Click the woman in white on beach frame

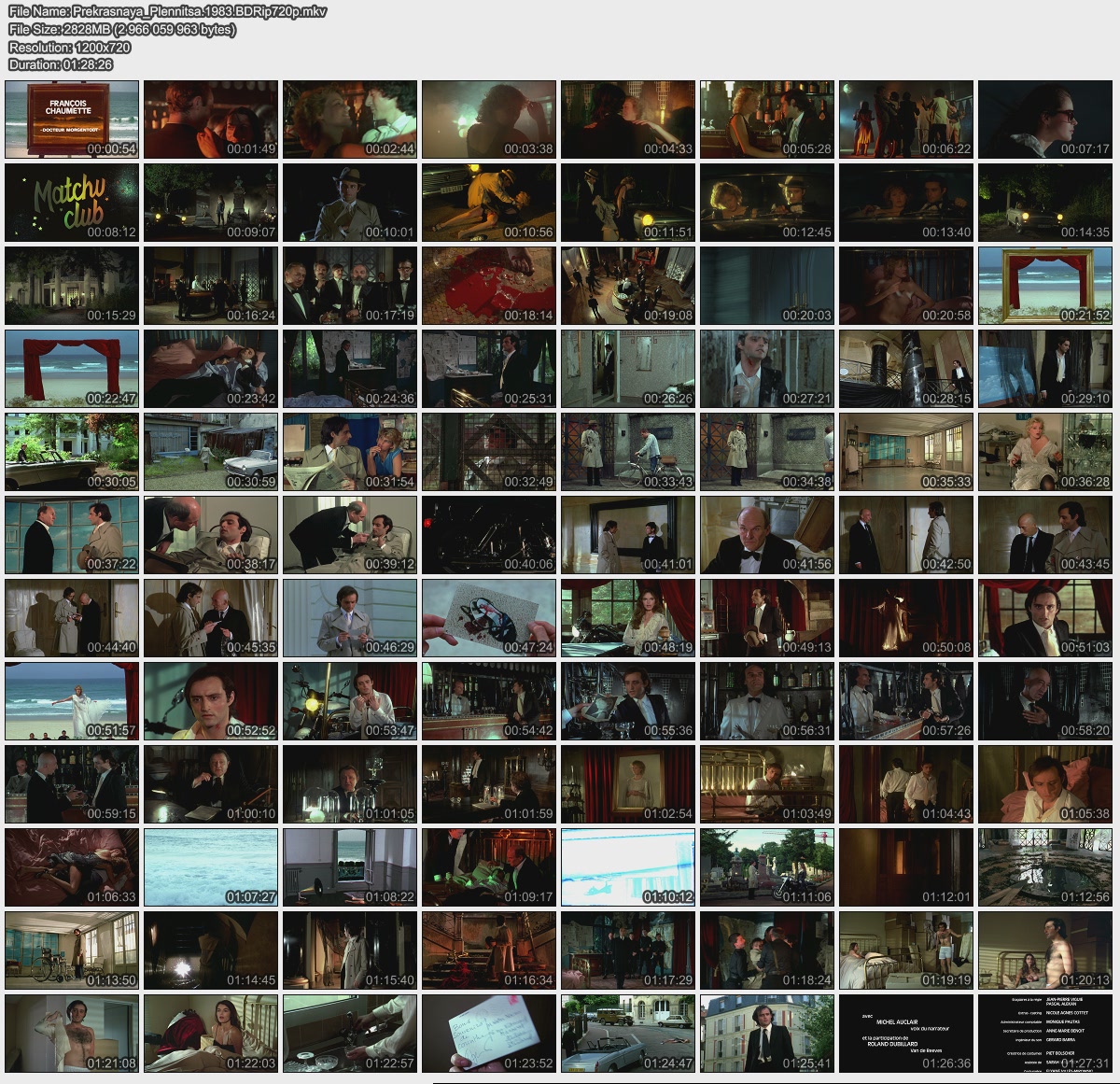(x=72, y=701)
